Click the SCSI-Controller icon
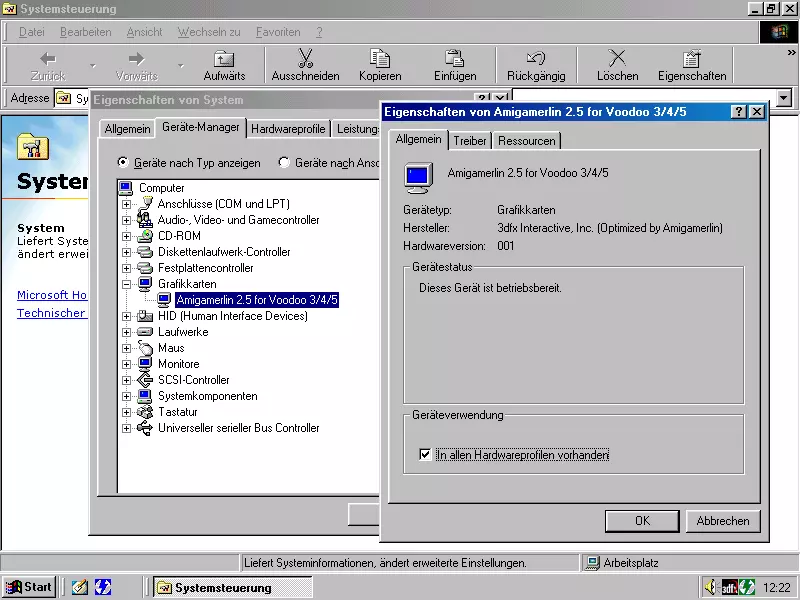This screenshot has height=600, width=800. click(145, 380)
